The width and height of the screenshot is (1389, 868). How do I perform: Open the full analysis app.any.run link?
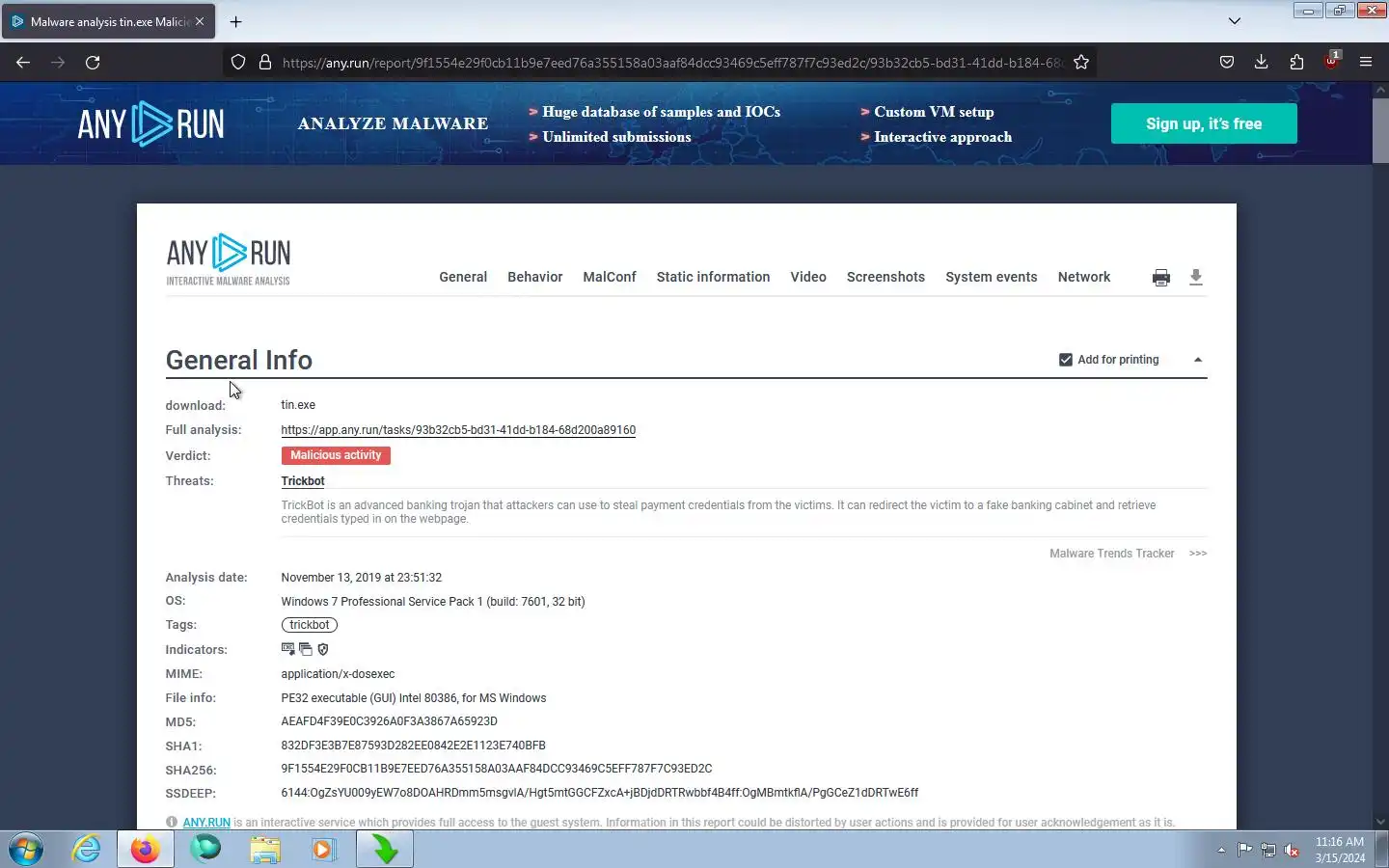(x=458, y=430)
